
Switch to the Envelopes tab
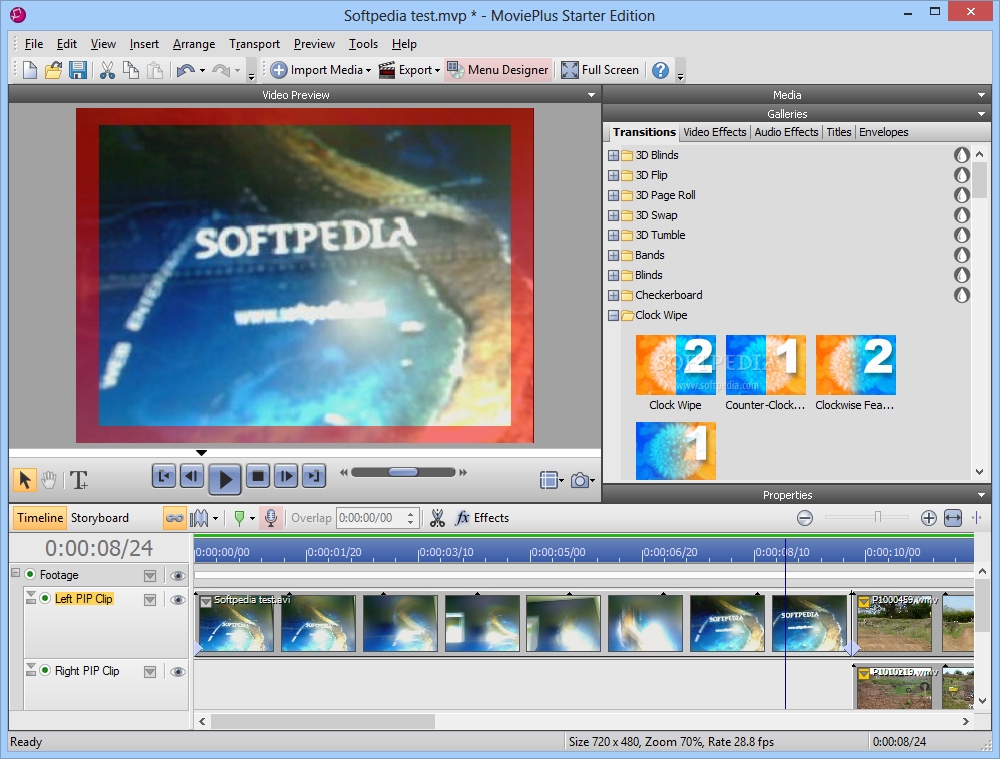[x=883, y=132]
